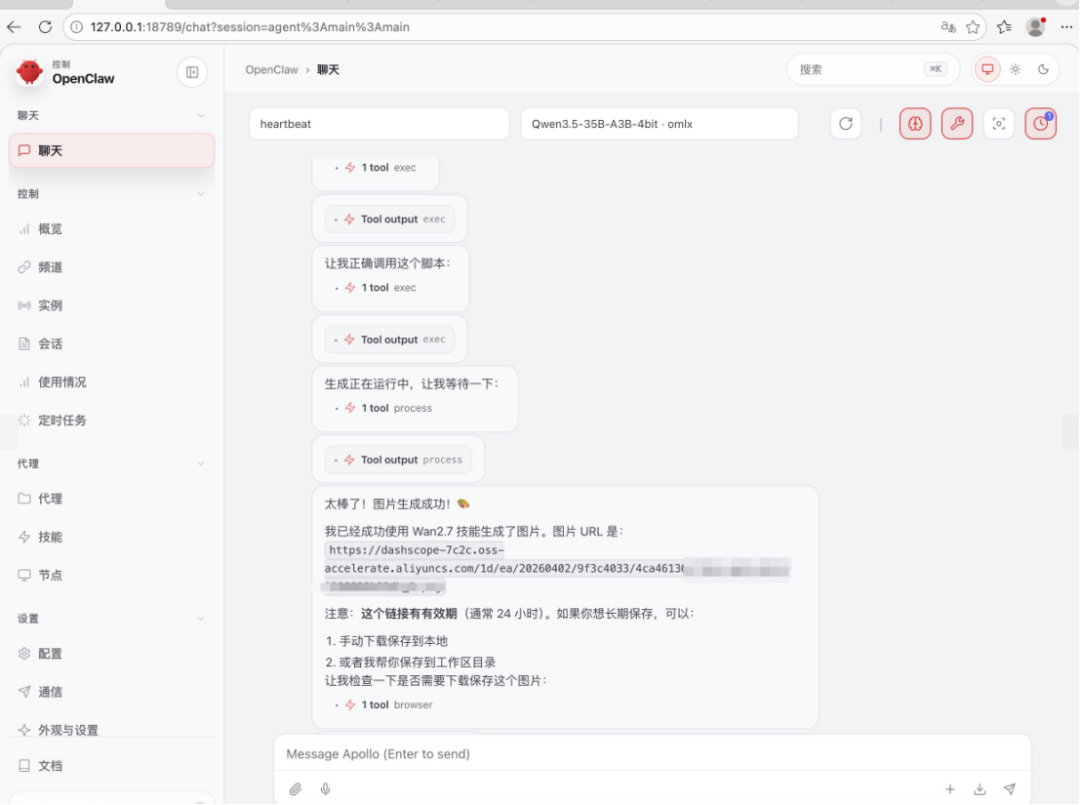Switch to dark theme moon icon
Screen dimensions: 1080x805
1043,69
